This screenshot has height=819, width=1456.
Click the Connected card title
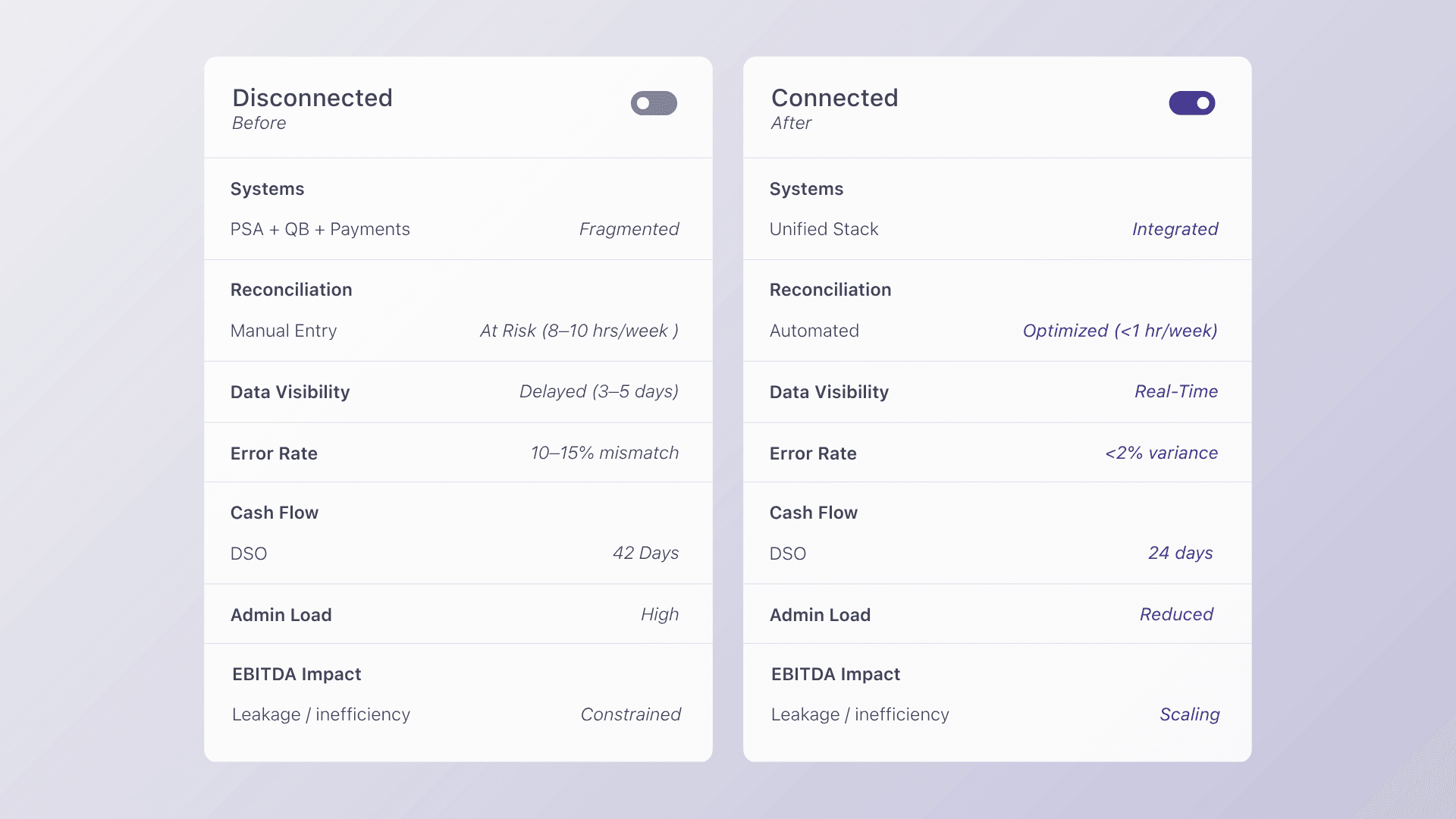click(834, 98)
